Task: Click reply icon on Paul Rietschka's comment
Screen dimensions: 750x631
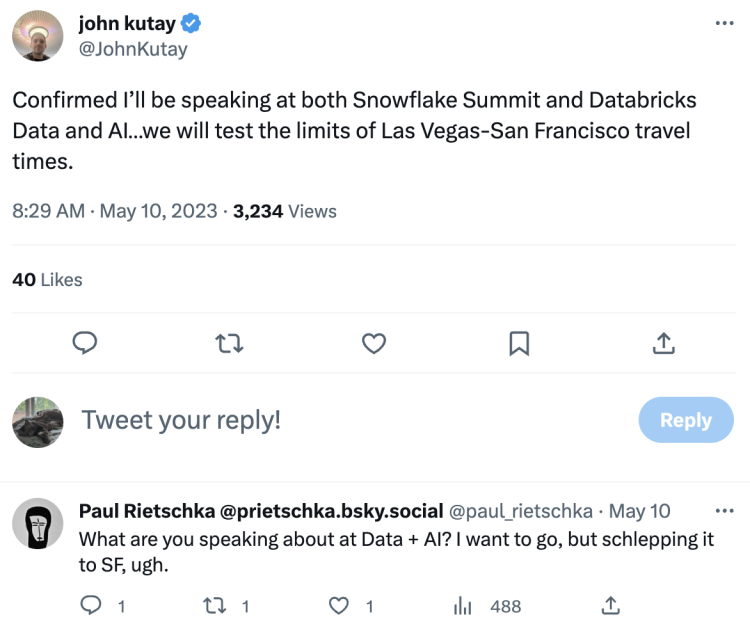Action: tap(91, 606)
